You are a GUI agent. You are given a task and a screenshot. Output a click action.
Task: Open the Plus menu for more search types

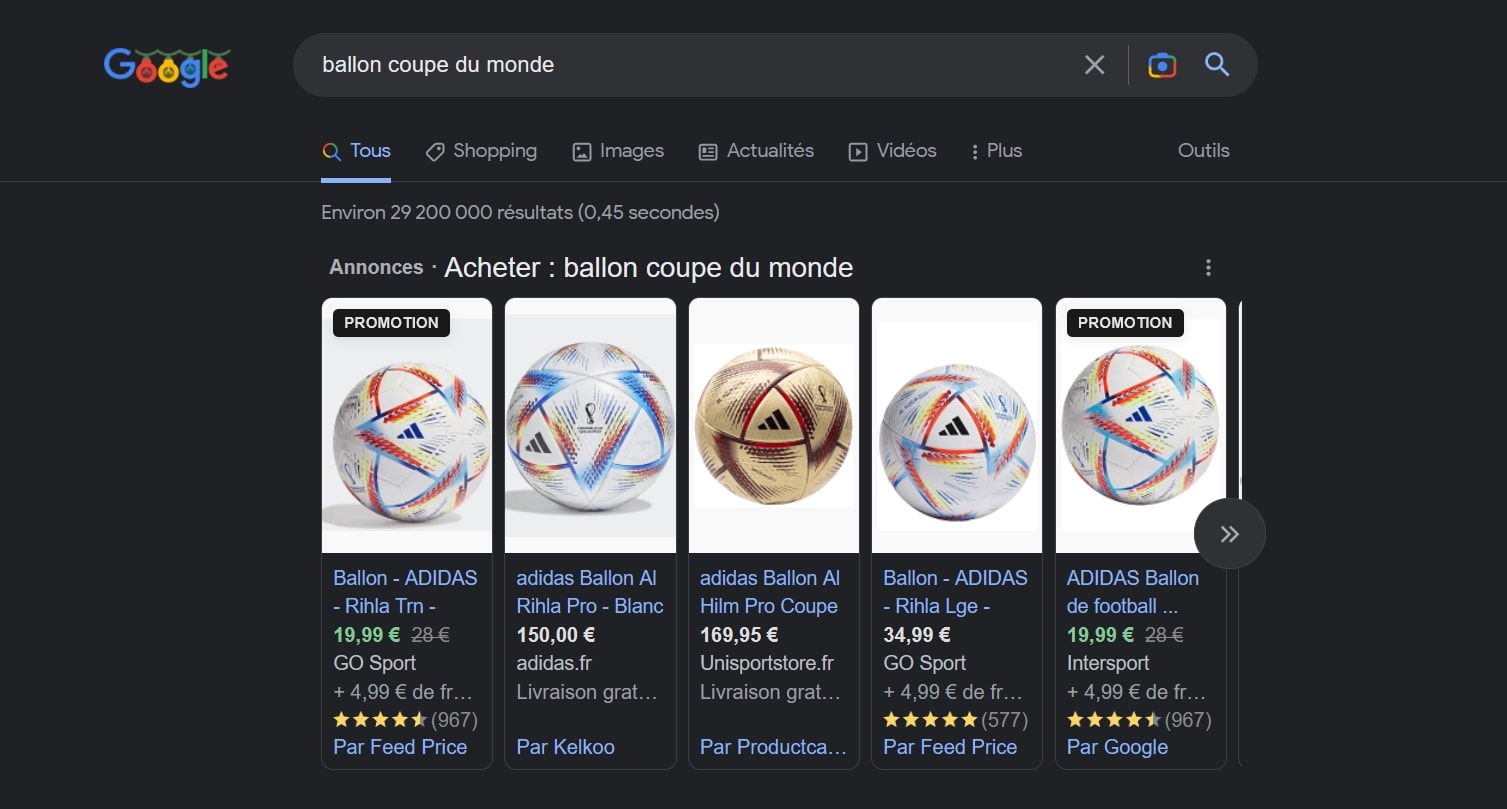(995, 151)
